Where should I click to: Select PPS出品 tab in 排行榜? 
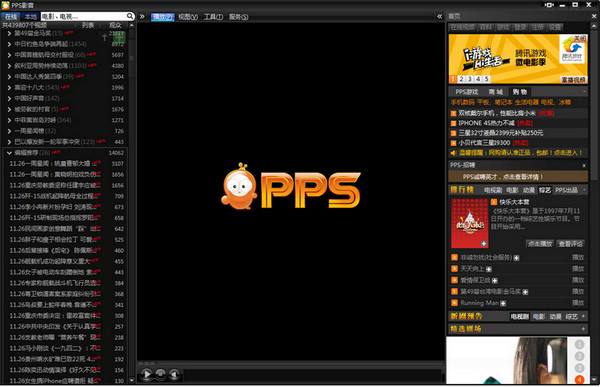coord(566,190)
